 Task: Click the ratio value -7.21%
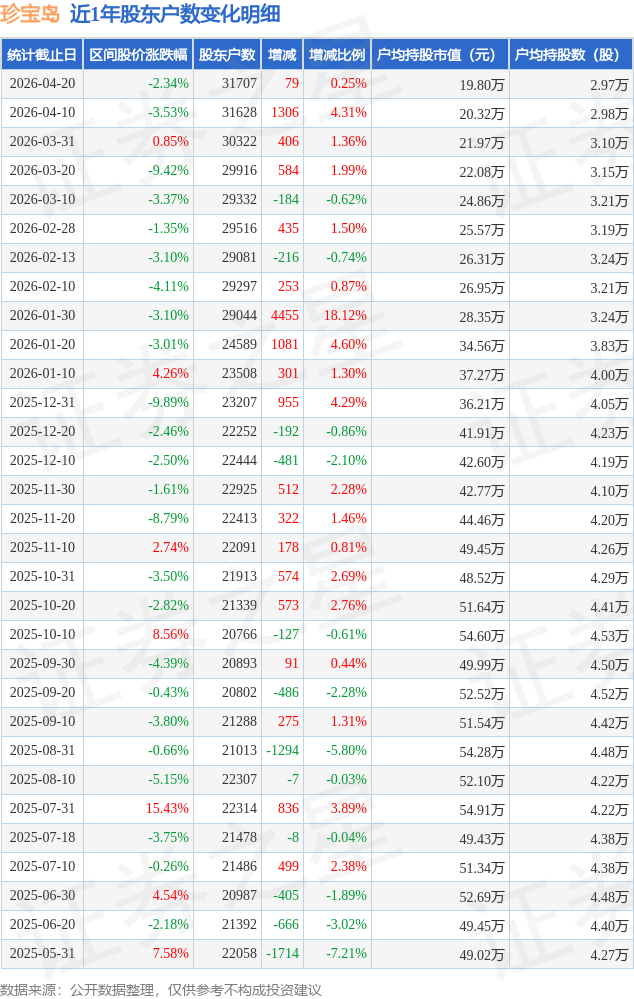tap(347, 953)
